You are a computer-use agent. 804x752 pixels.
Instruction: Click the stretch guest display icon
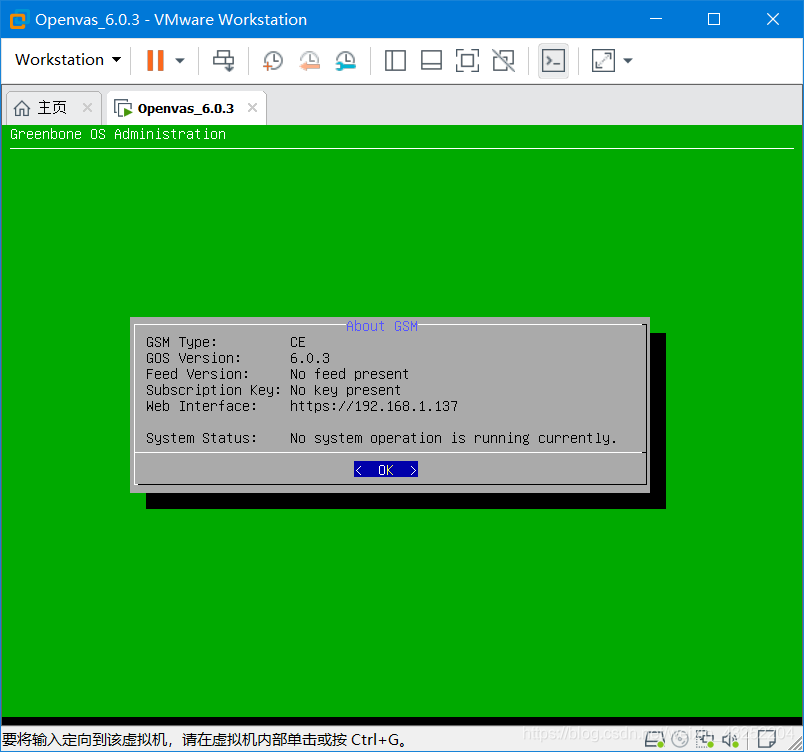pyautogui.click(x=603, y=60)
